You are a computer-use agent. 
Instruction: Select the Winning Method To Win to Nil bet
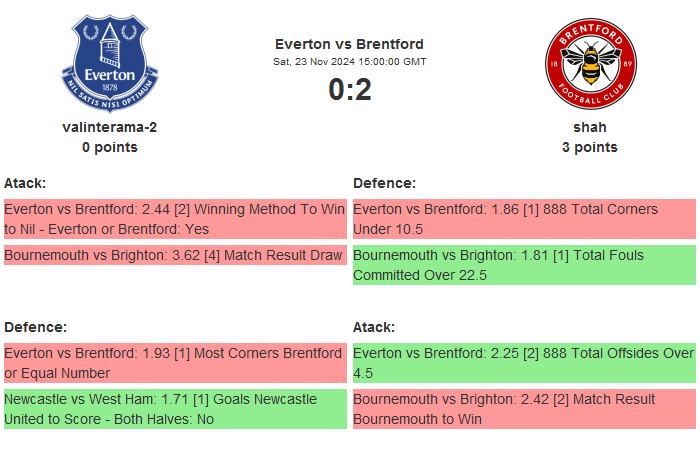coord(174,219)
